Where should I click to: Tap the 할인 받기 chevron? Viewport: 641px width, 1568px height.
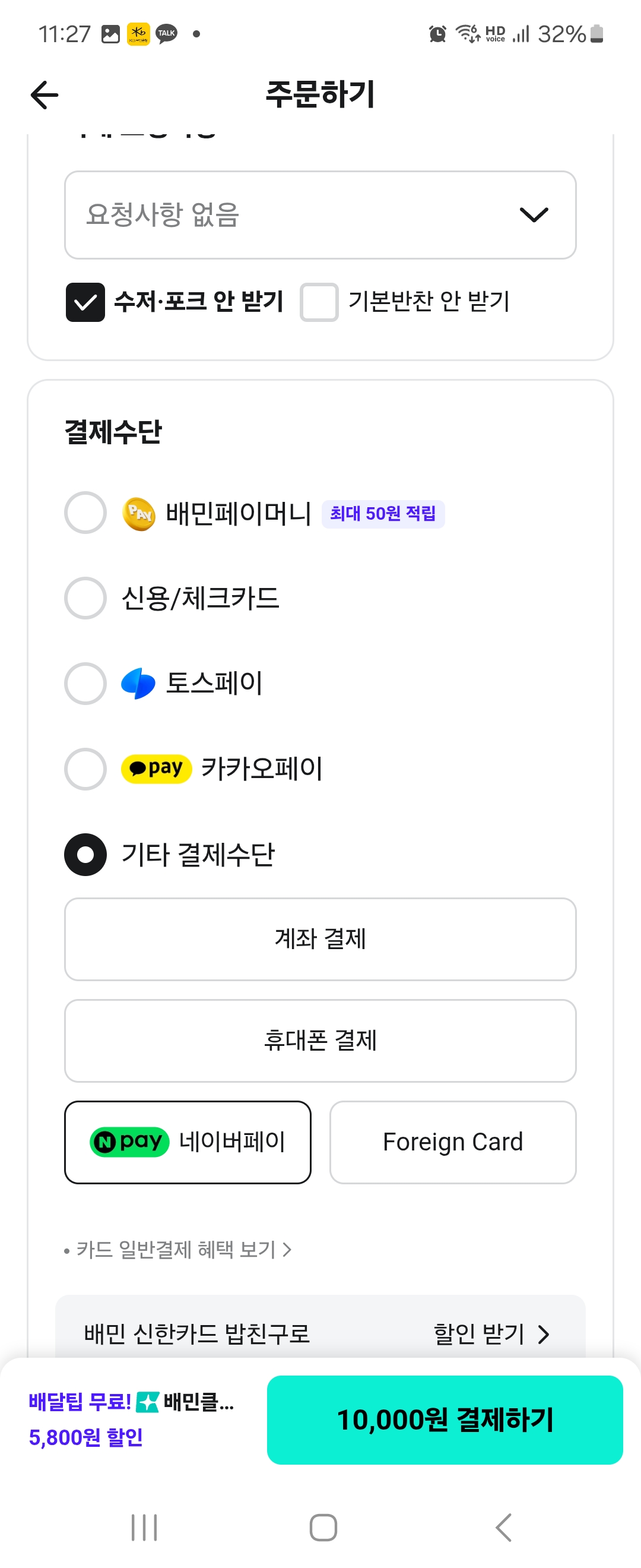(543, 1334)
